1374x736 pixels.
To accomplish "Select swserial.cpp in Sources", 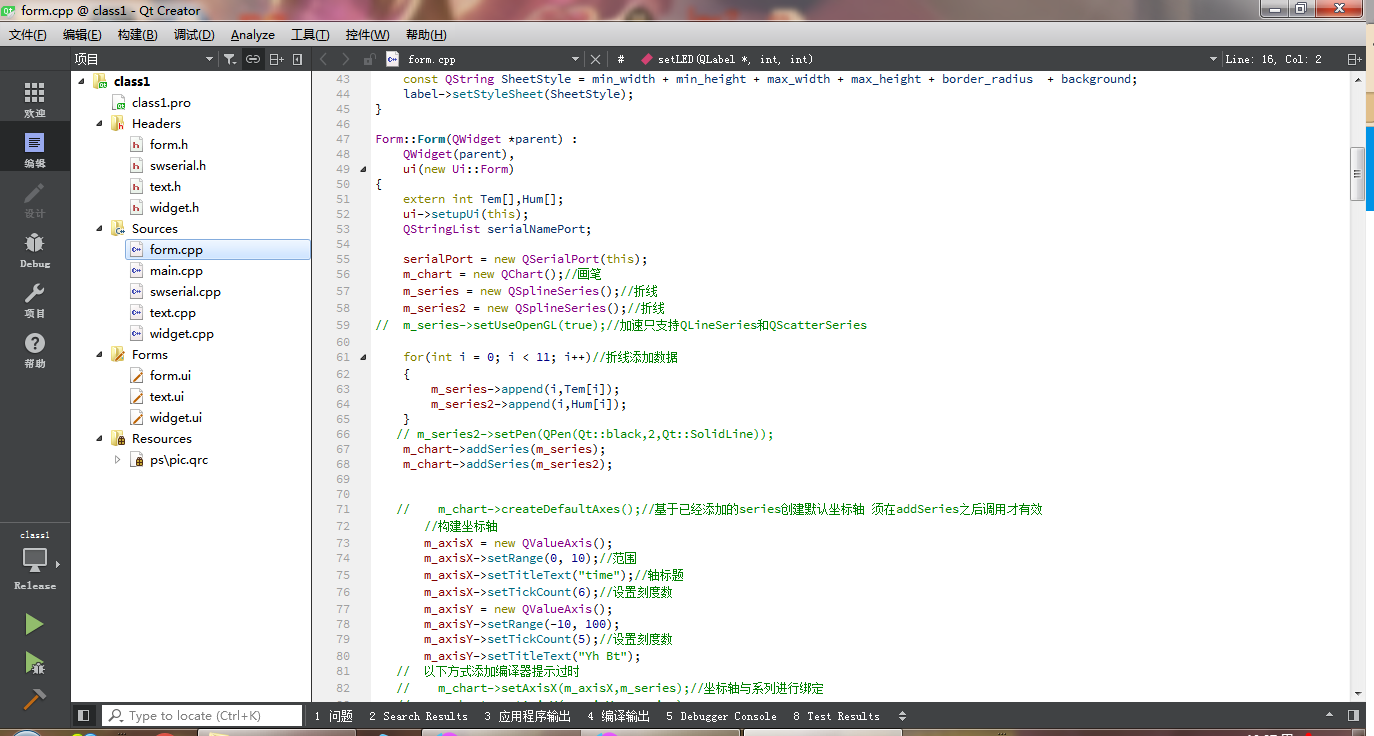I will point(185,292).
